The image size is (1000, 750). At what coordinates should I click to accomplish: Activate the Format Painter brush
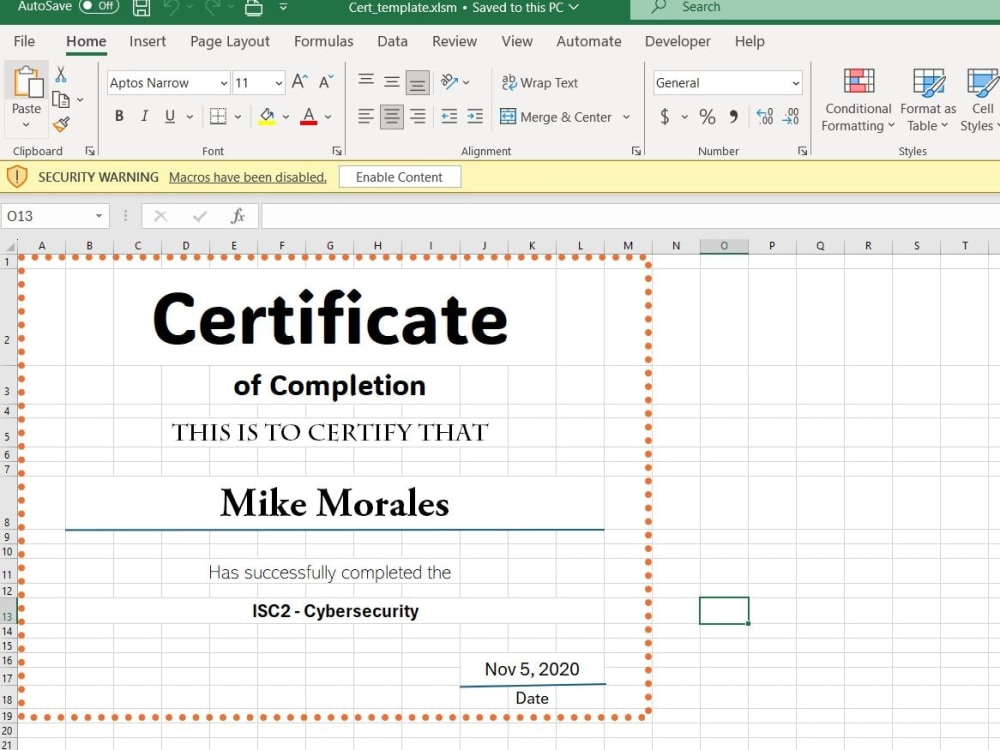click(x=61, y=124)
